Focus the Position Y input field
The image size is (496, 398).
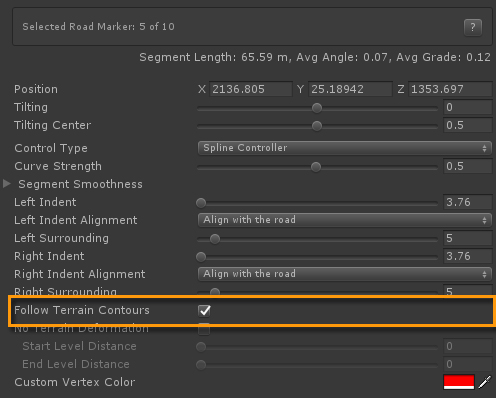[350, 89]
